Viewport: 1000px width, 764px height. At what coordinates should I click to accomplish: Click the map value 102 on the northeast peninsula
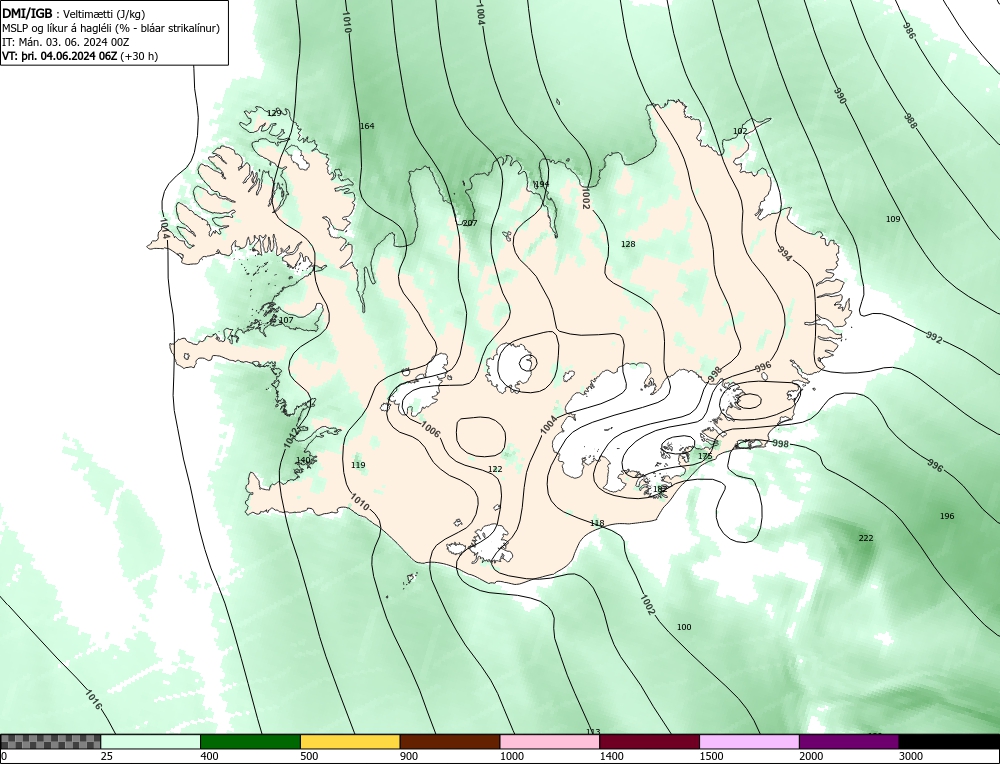click(x=740, y=131)
